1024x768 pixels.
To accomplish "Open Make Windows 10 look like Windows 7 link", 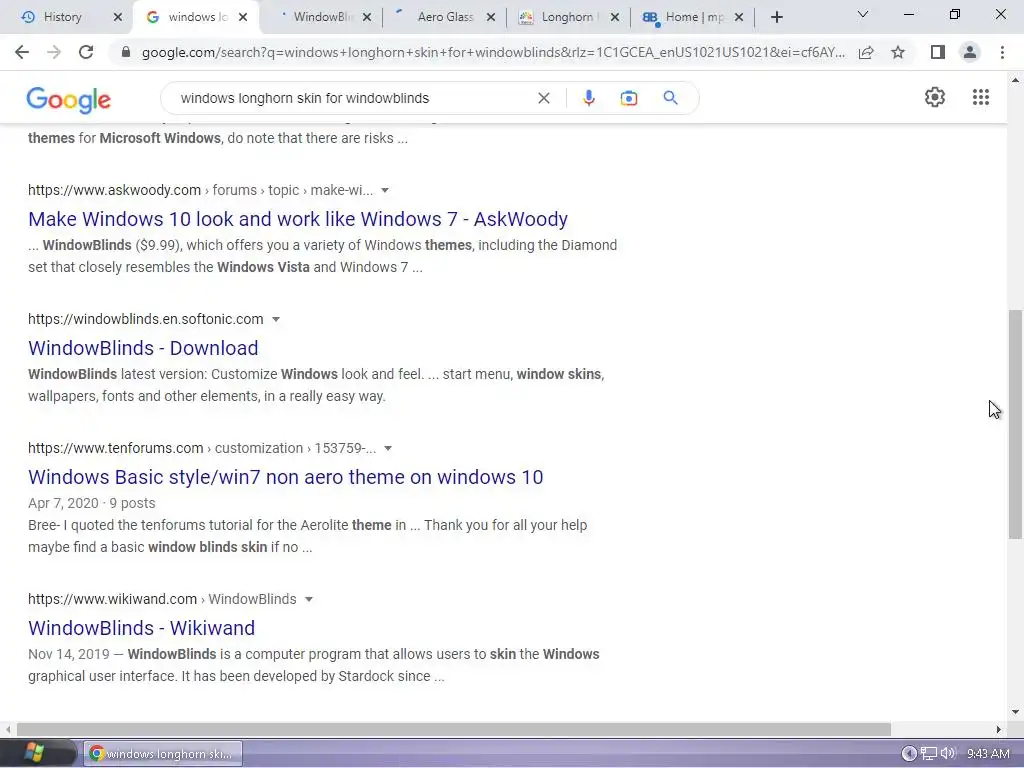I will click(x=298, y=219).
